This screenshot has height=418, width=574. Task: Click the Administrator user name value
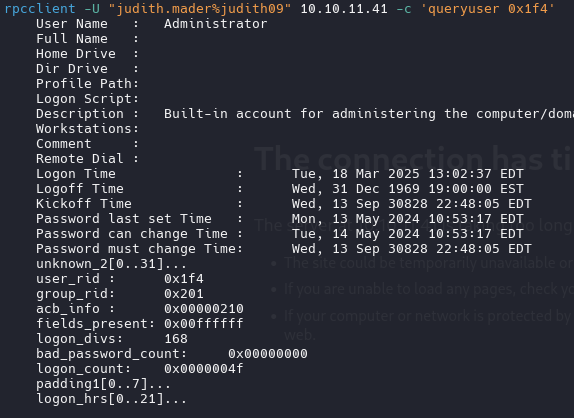[x=216, y=24]
